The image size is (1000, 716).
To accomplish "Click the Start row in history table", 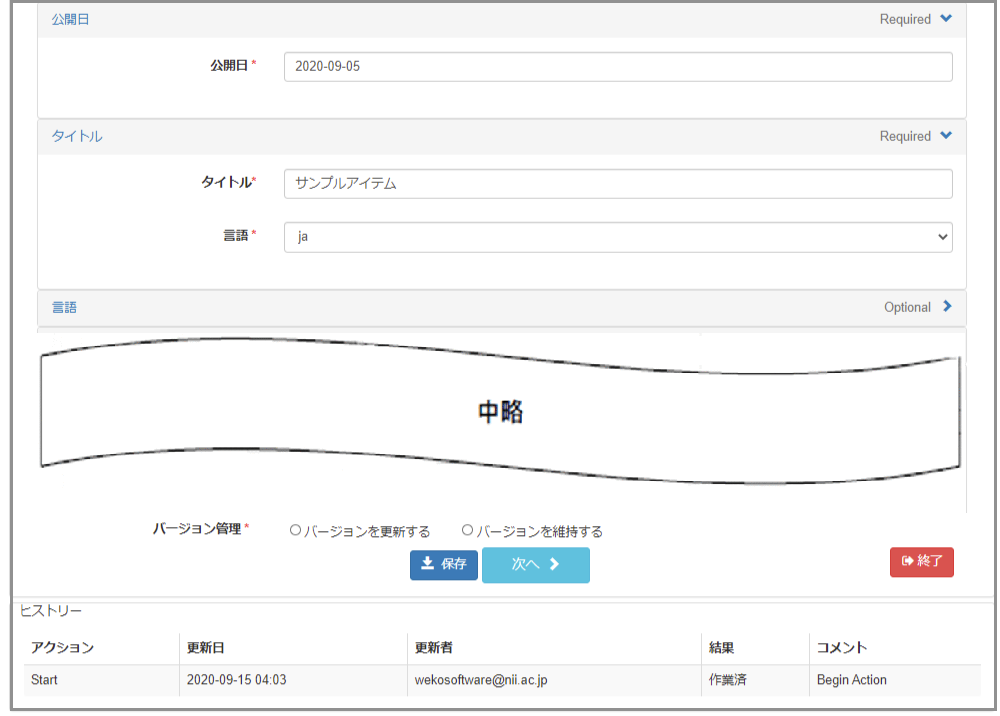I will click(45, 680).
